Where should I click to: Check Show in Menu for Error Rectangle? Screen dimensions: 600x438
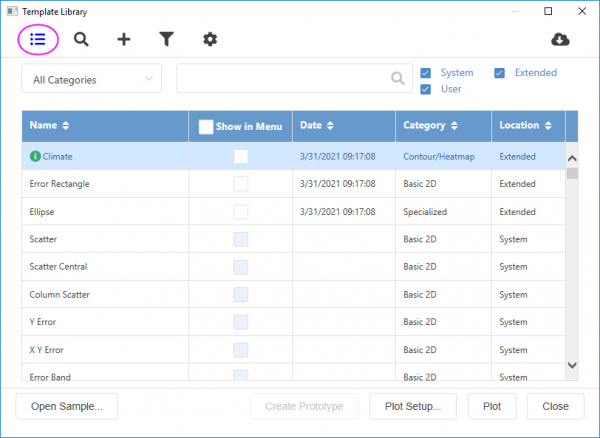[240, 184]
